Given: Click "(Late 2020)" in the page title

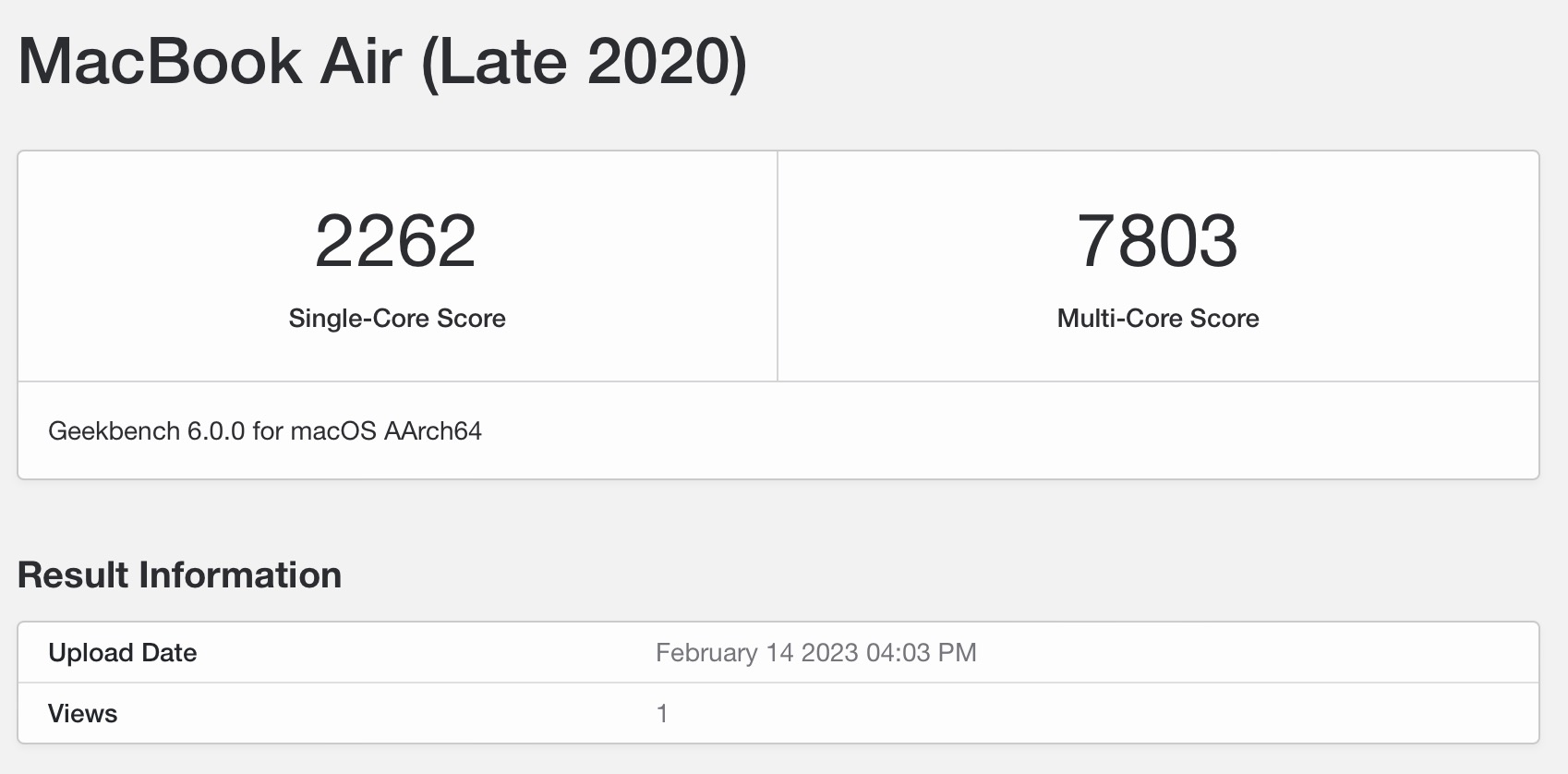Looking at the screenshot, I should pyautogui.click(x=584, y=62).
